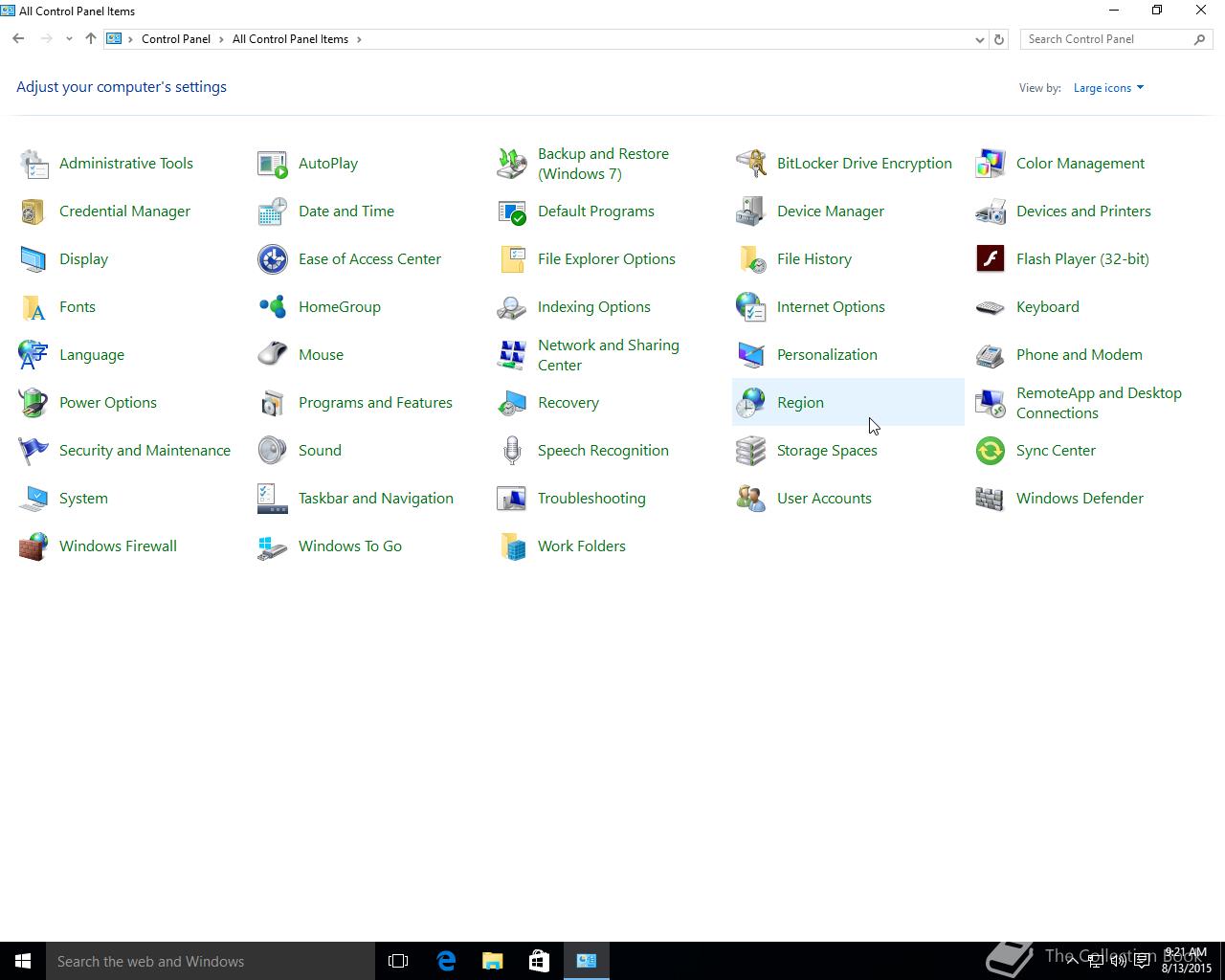
Task: Launch Microsoft Edge from the taskbar
Action: [446, 961]
